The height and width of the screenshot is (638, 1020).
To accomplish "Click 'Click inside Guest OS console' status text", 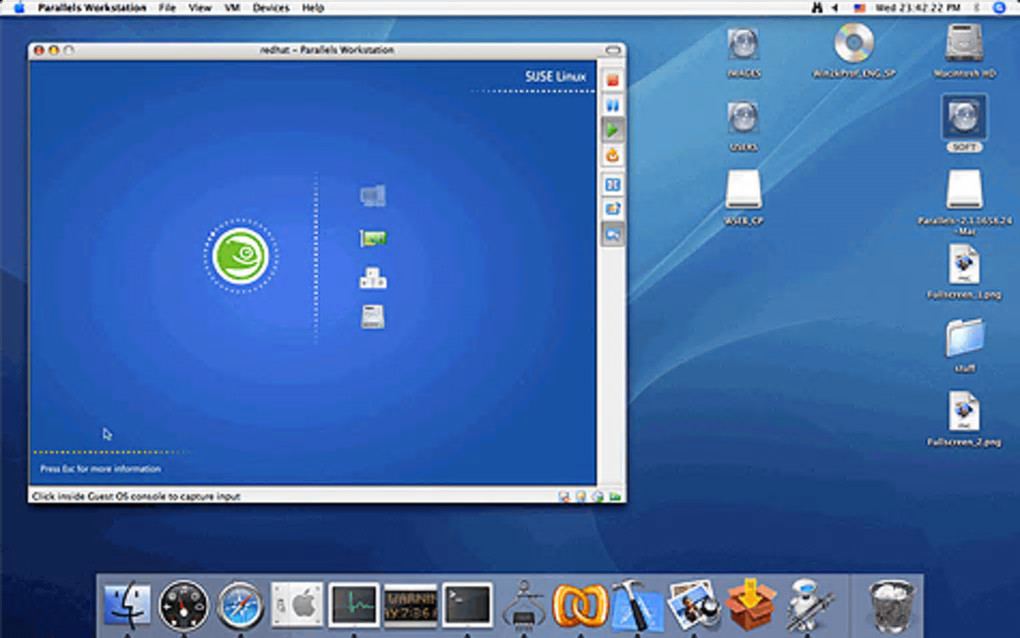I will pyautogui.click(x=136, y=496).
